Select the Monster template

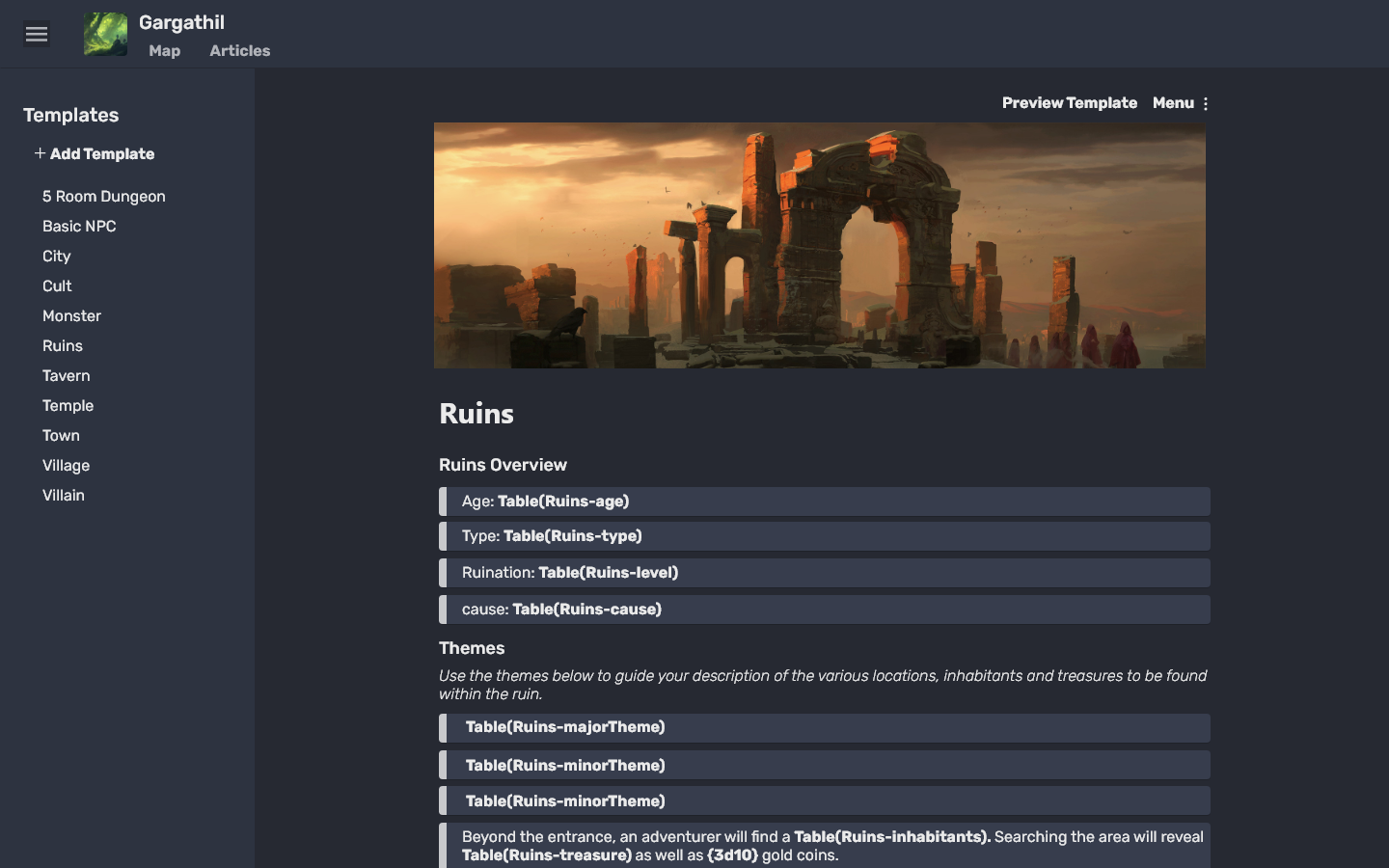click(x=71, y=316)
